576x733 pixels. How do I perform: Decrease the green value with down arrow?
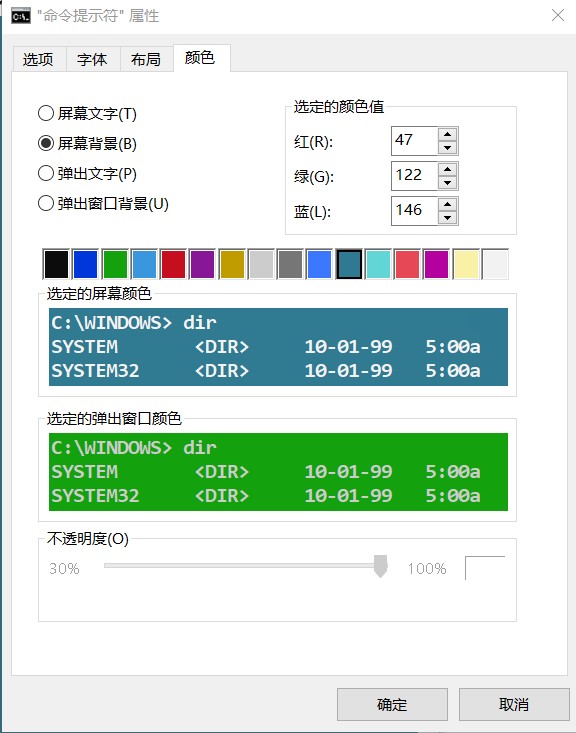tap(447, 183)
